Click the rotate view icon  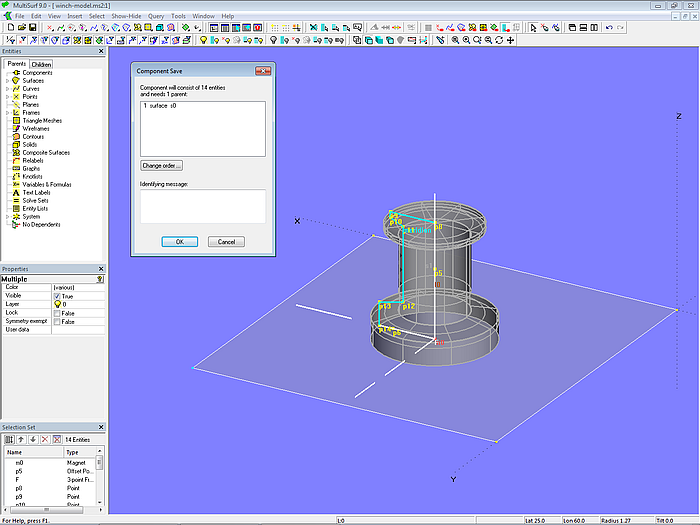click(x=499, y=41)
